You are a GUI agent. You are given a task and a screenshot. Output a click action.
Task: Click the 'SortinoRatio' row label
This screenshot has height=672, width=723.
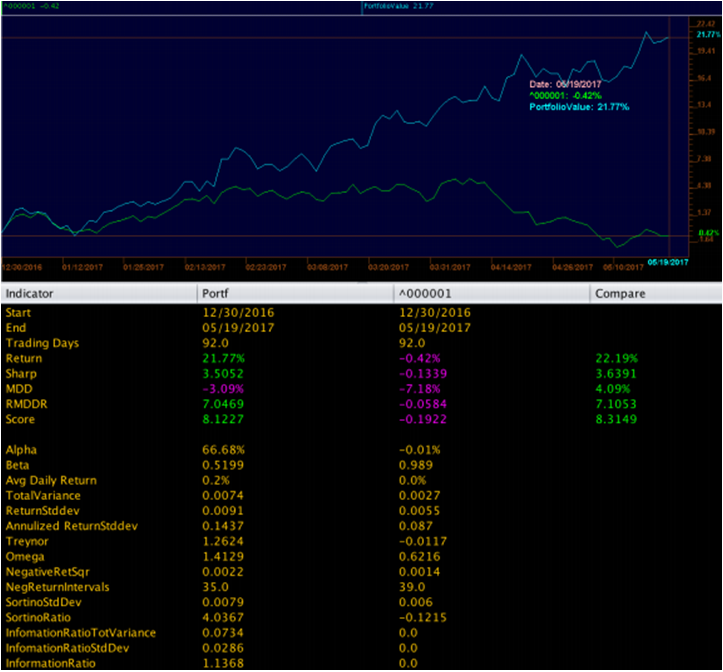tap(38, 618)
